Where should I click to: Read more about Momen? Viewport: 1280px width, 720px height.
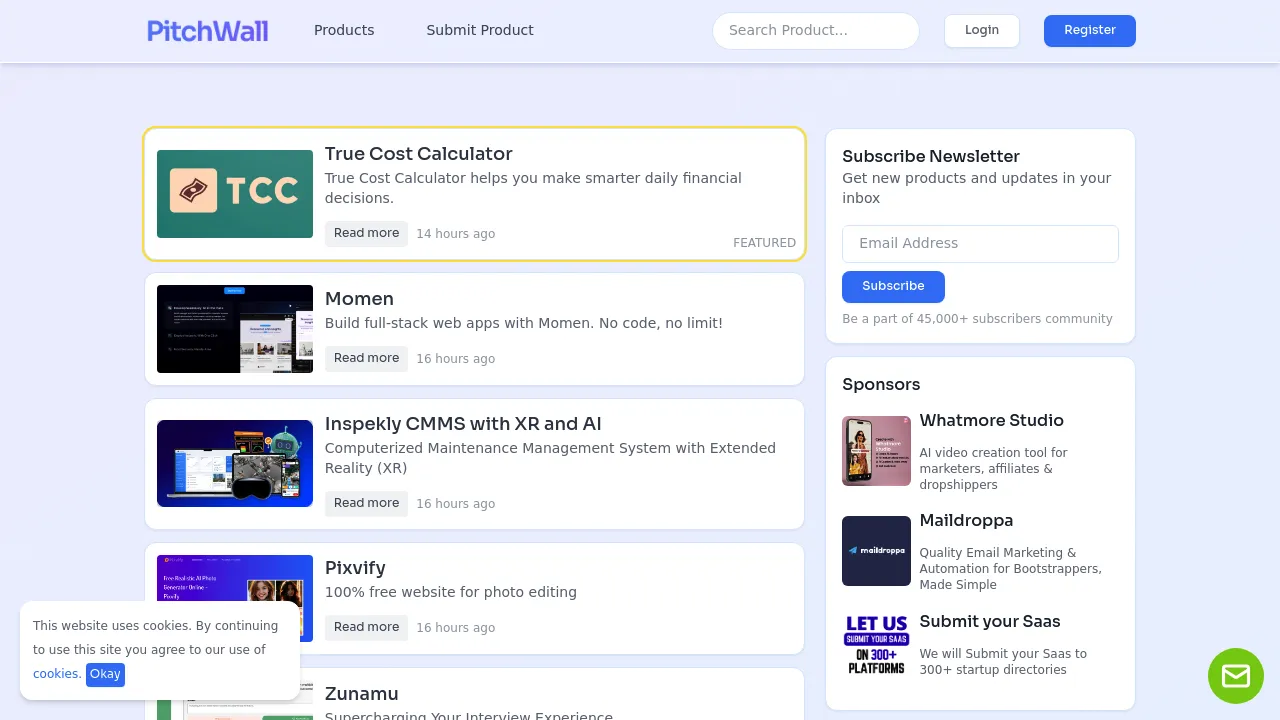[x=366, y=358]
